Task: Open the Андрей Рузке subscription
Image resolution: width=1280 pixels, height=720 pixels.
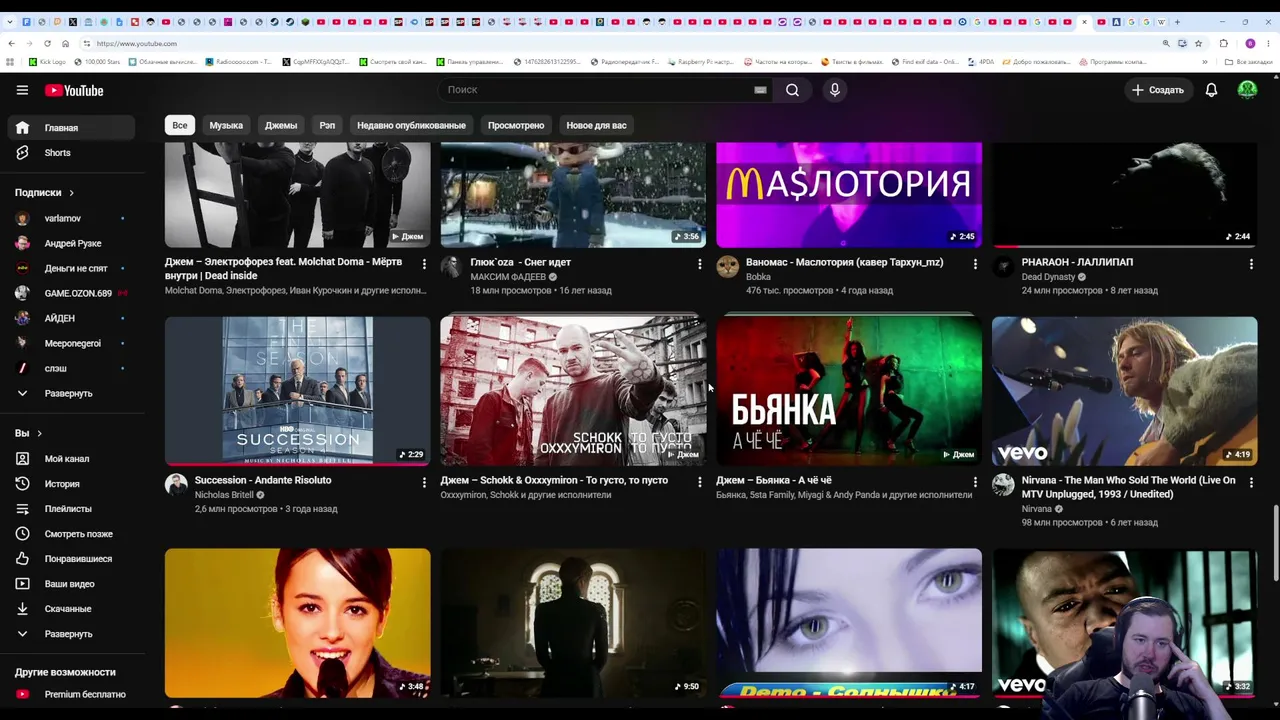Action: 71,244
